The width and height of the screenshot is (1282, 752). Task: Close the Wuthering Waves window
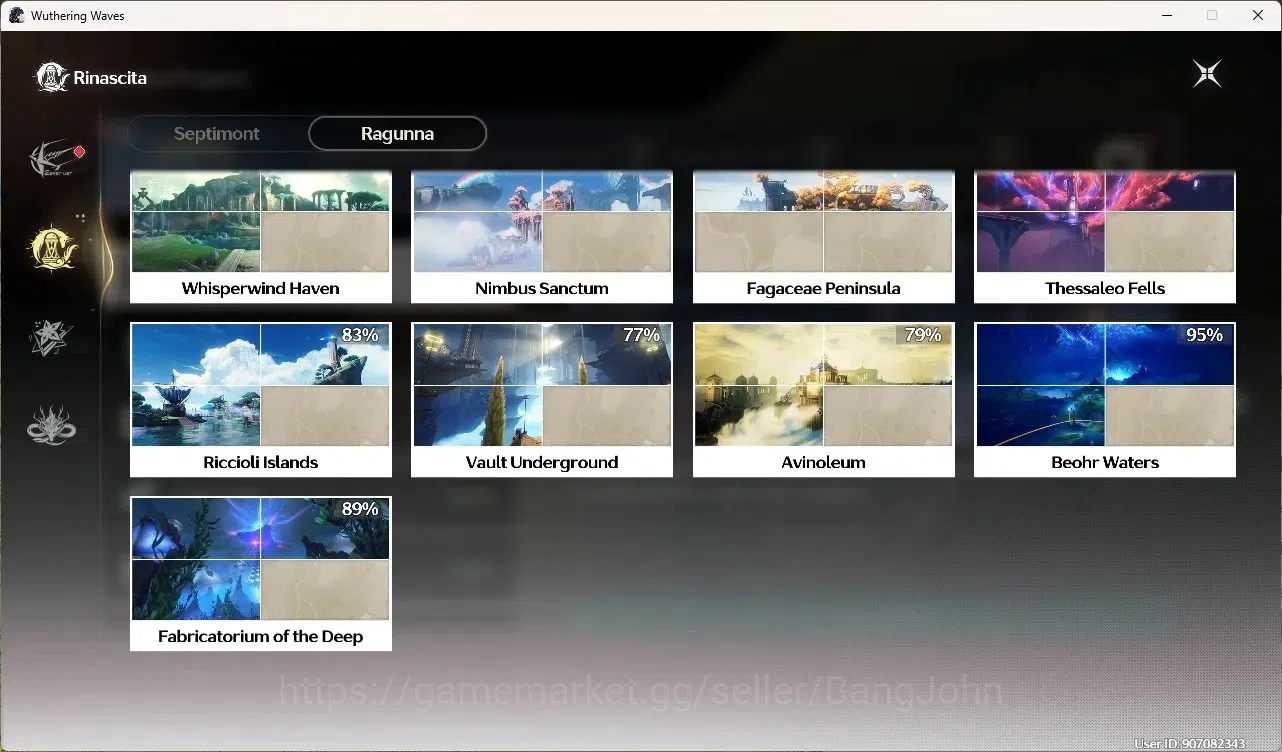pyautogui.click(x=1258, y=16)
